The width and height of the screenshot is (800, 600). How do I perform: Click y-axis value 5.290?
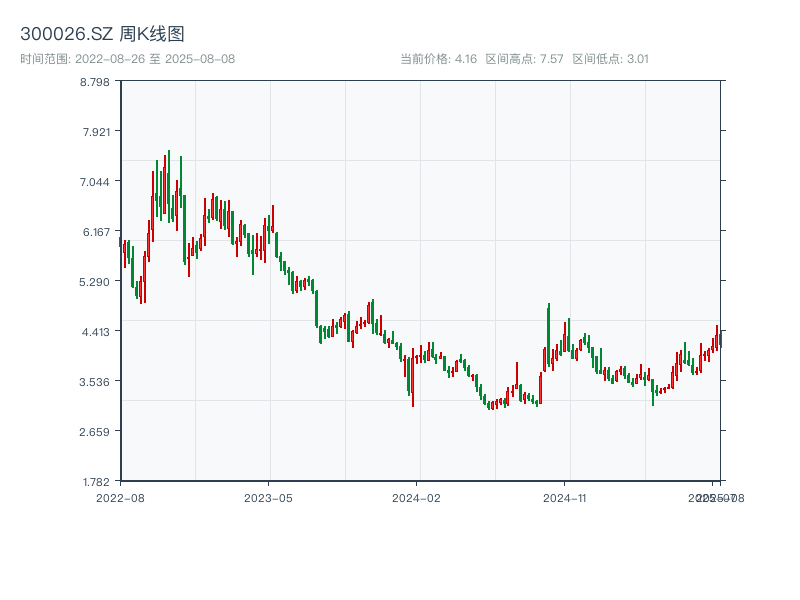[94, 282]
